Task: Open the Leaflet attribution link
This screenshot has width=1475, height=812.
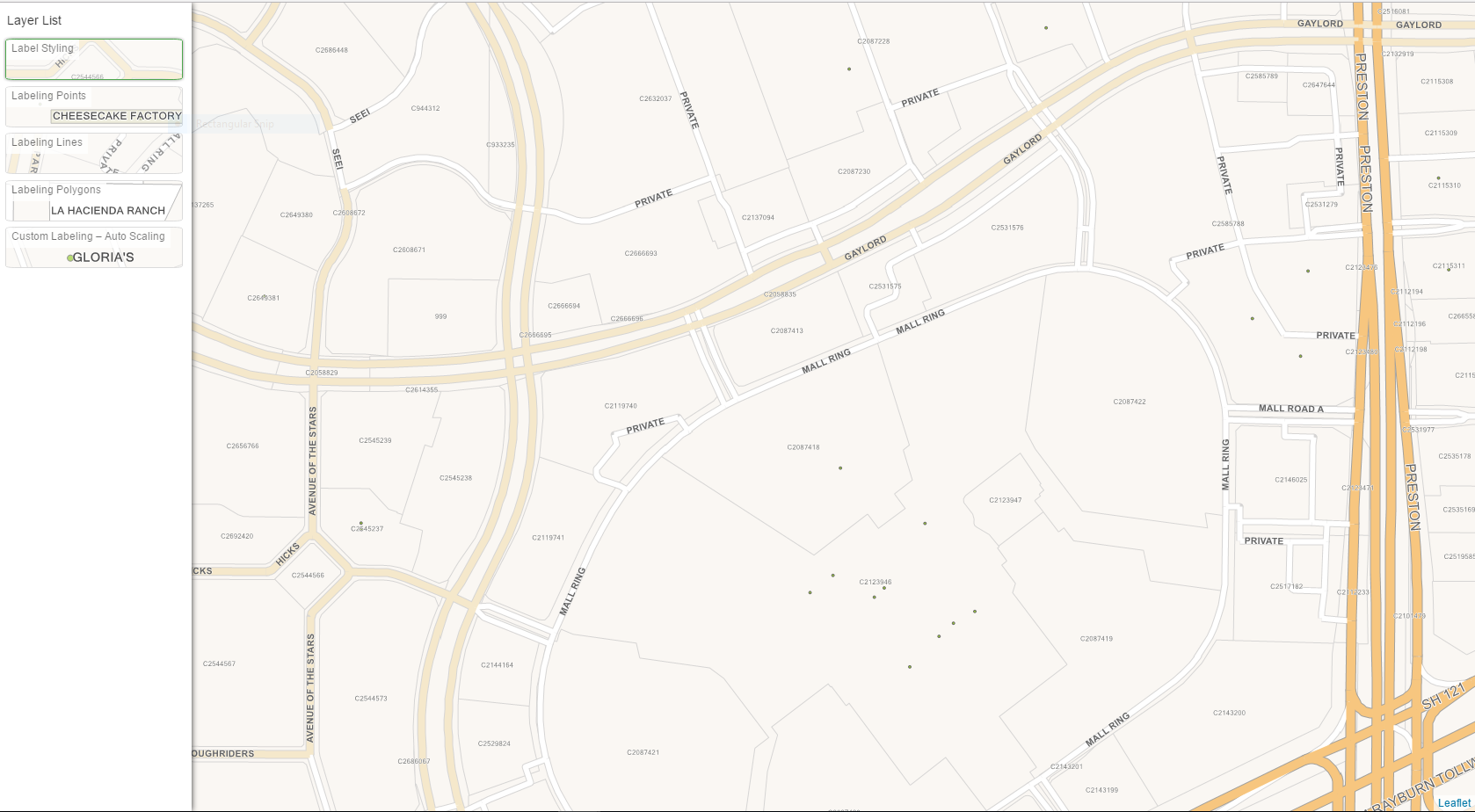Action: click(1455, 803)
